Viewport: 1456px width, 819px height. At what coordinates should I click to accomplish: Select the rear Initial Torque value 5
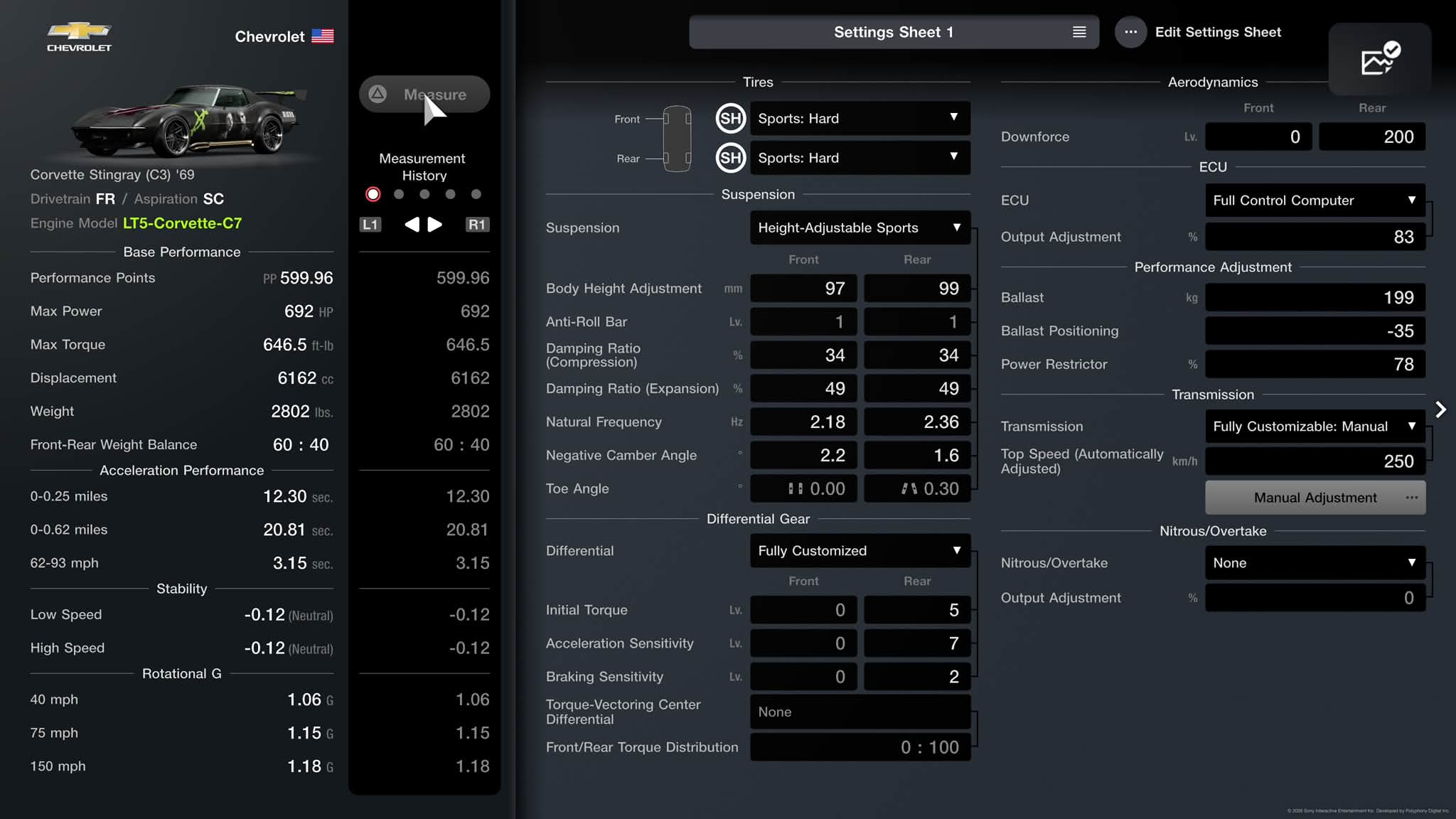917,610
